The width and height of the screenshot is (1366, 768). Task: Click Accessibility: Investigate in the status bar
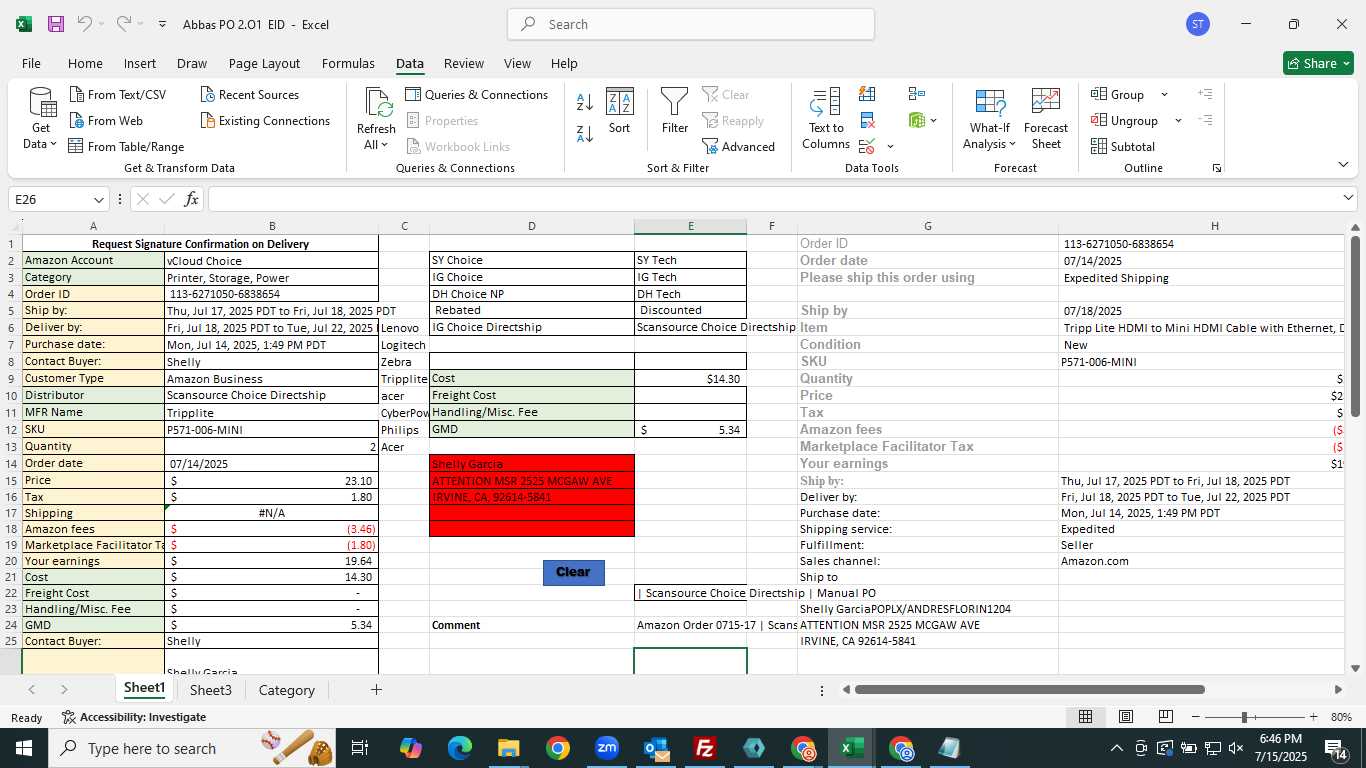pyautogui.click(x=134, y=717)
